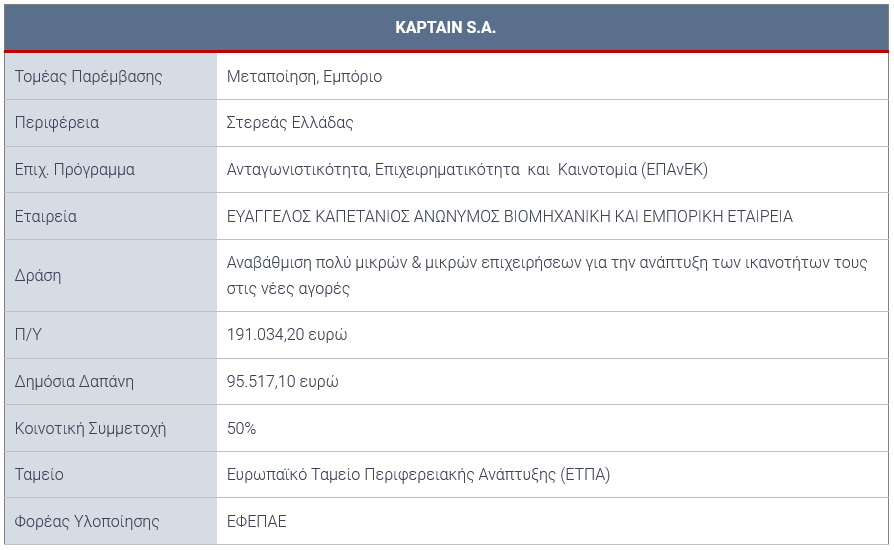Select the Κοινοτική Συμμετοχή label
The height and width of the screenshot is (550, 894).
(90, 429)
